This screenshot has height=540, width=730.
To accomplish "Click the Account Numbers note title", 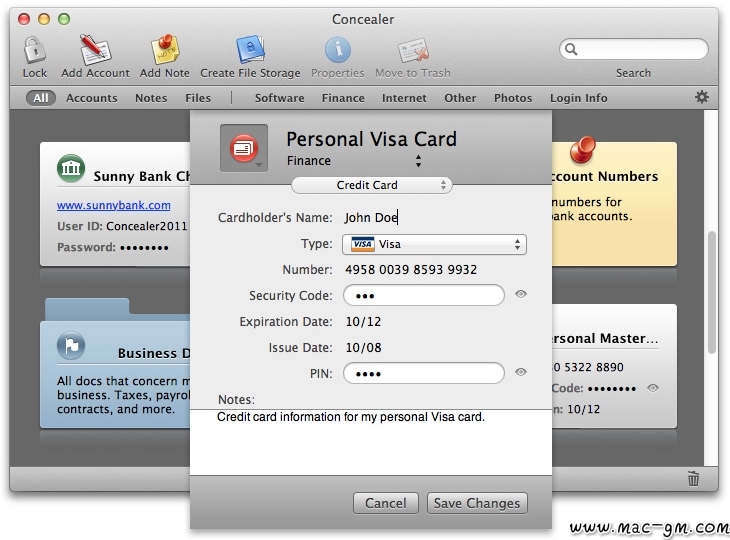I will 604,176.
